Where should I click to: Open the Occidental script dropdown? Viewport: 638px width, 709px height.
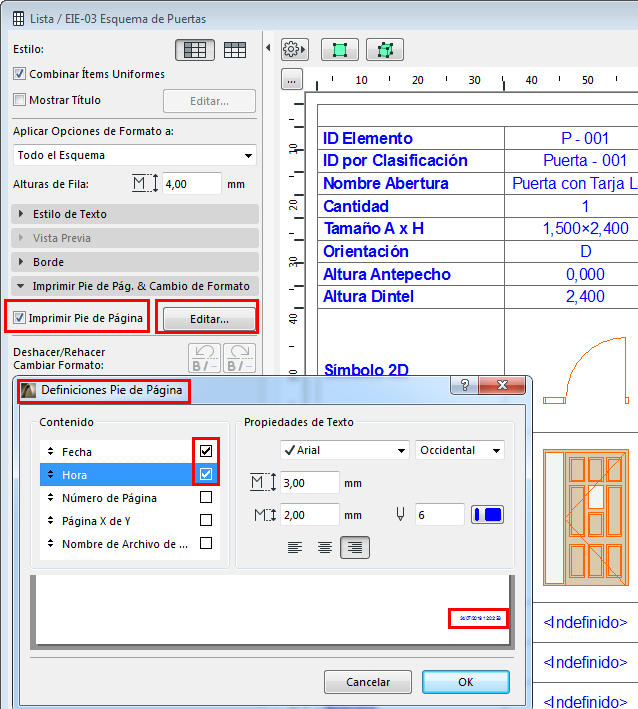pyautogui.click(x=460, y=450)
